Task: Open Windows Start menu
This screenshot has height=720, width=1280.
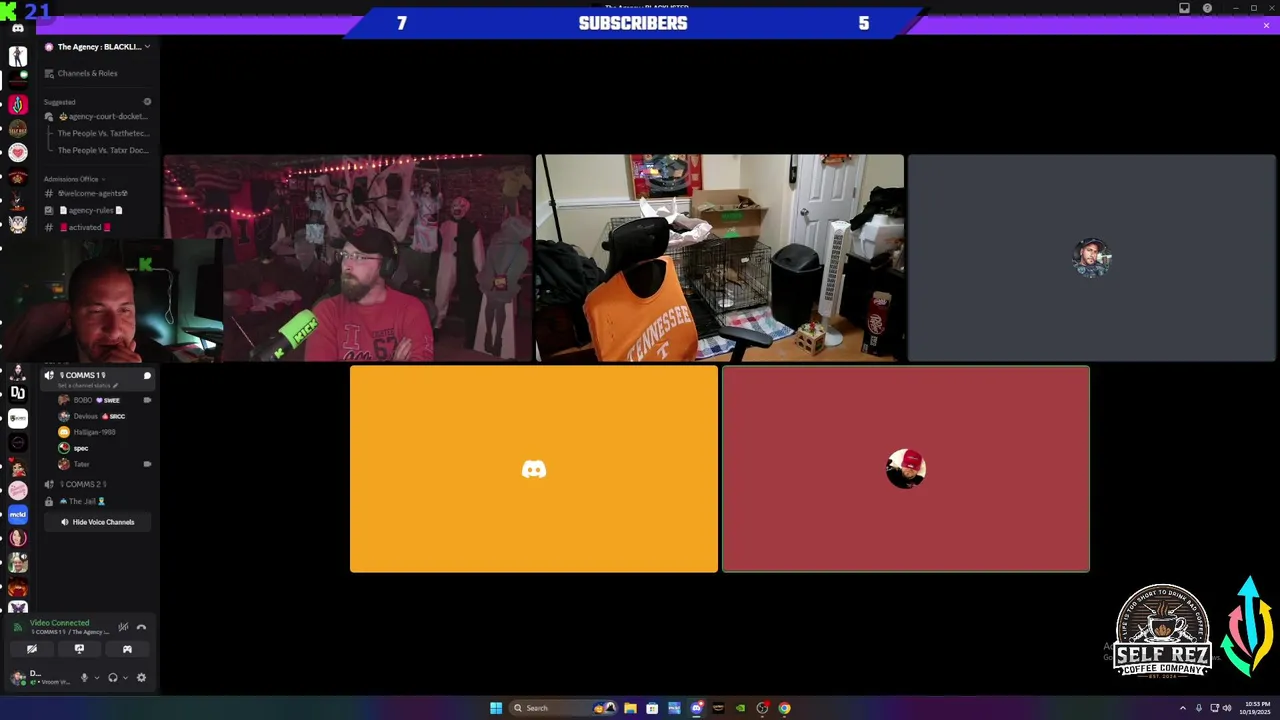Action: click(496, 708)
